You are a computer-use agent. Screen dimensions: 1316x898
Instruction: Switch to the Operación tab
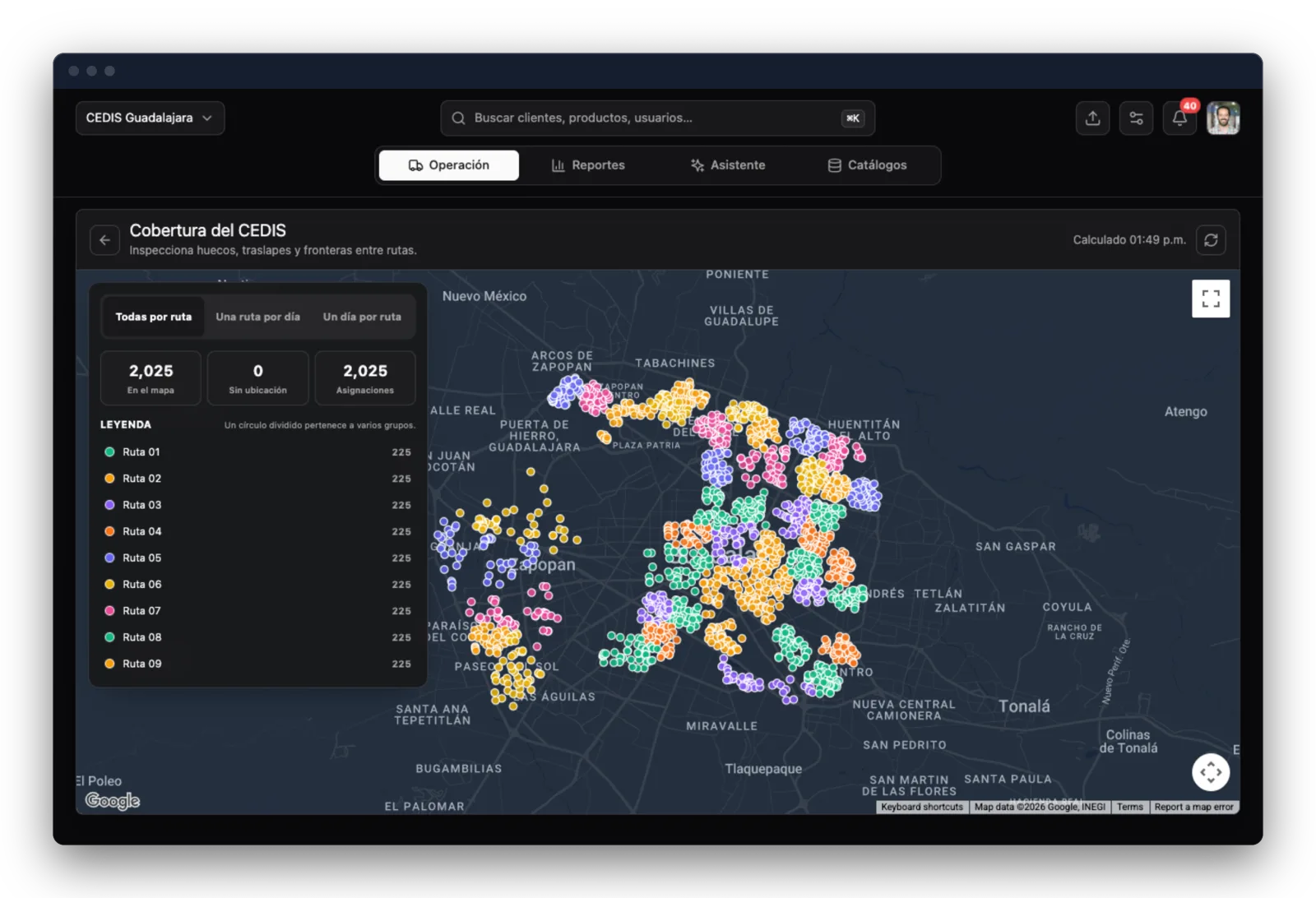(x=449, y=165)
